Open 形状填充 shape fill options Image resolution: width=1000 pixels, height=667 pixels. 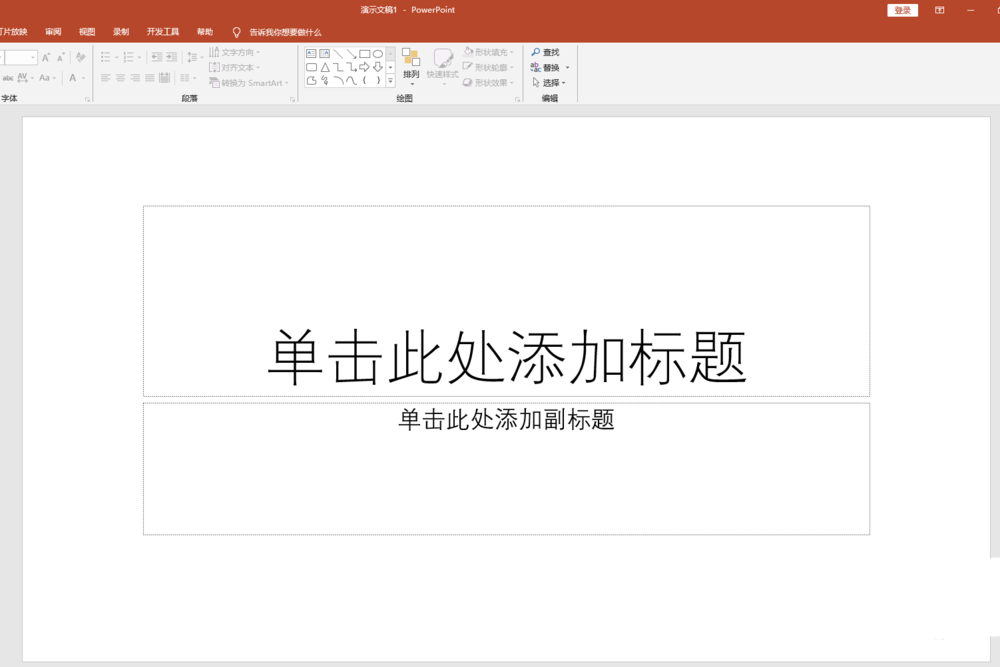pyautogui.click(x=489, y=52)
